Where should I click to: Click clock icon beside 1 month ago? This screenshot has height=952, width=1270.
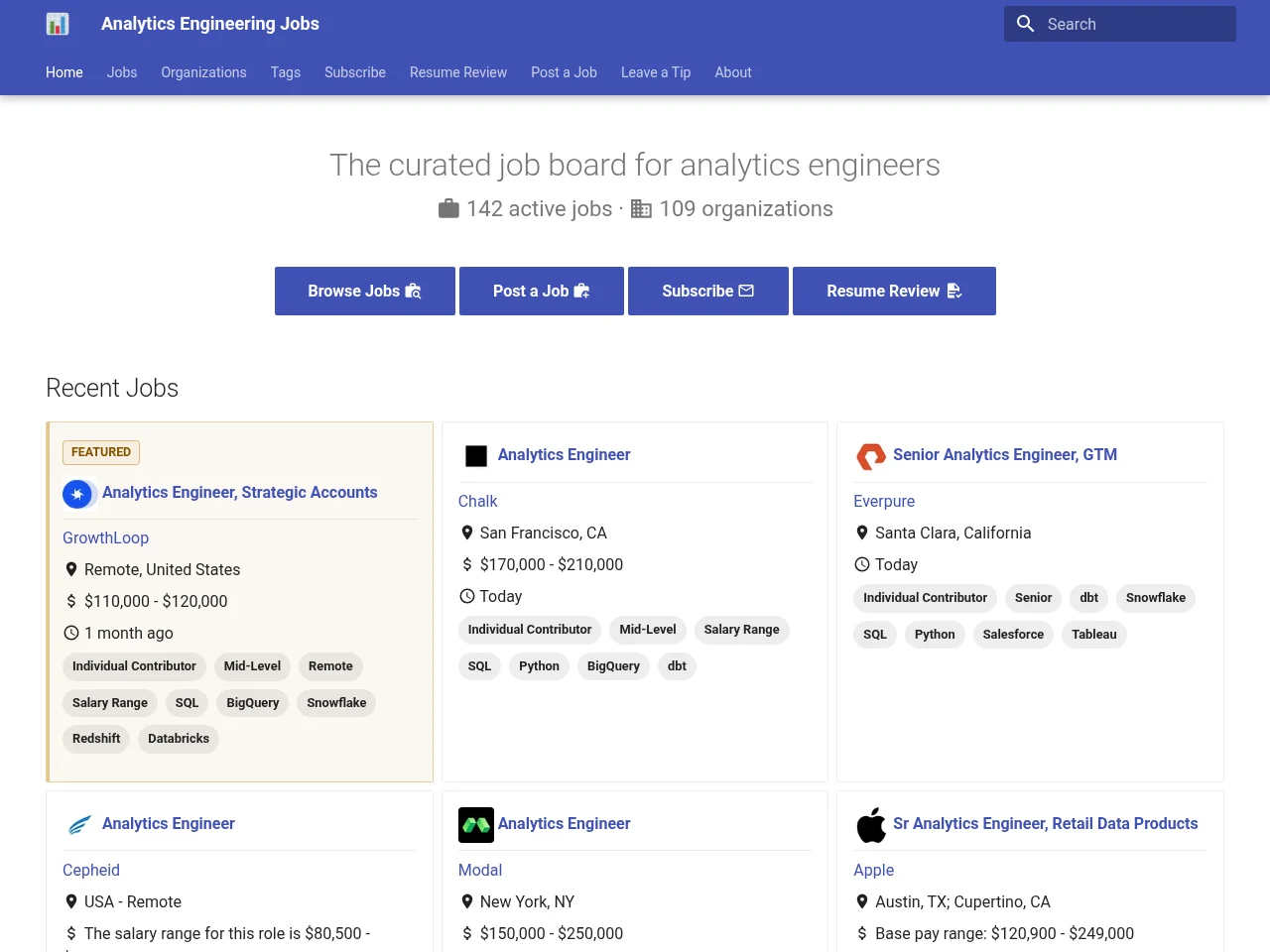tap(71, 633)
